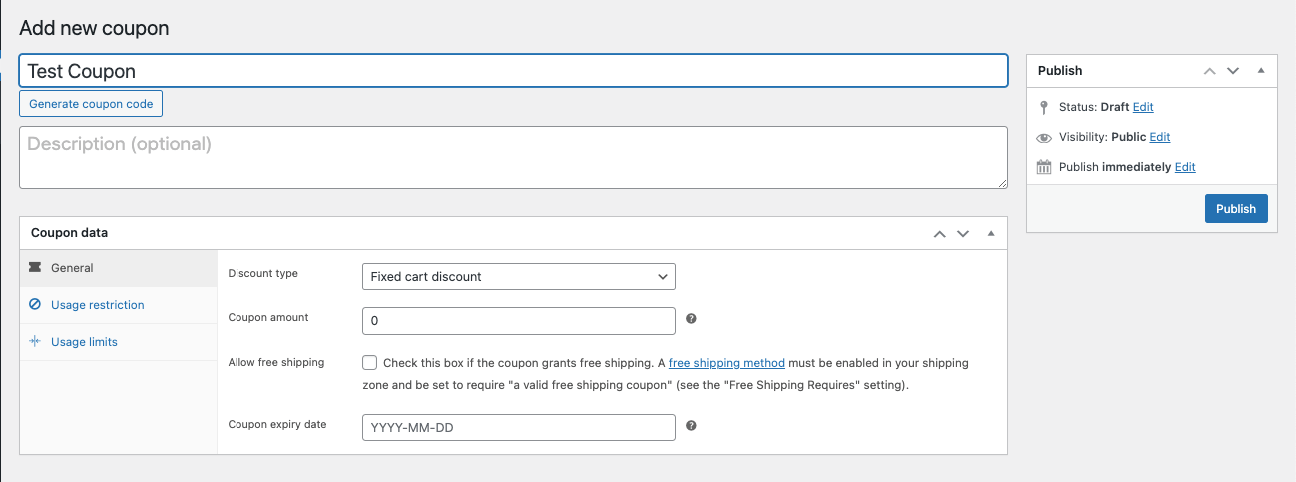This screenshot has width=1296, height=482.
Task: Collapse the Coupon data panel toggle
Action: (x=991, y=233)
